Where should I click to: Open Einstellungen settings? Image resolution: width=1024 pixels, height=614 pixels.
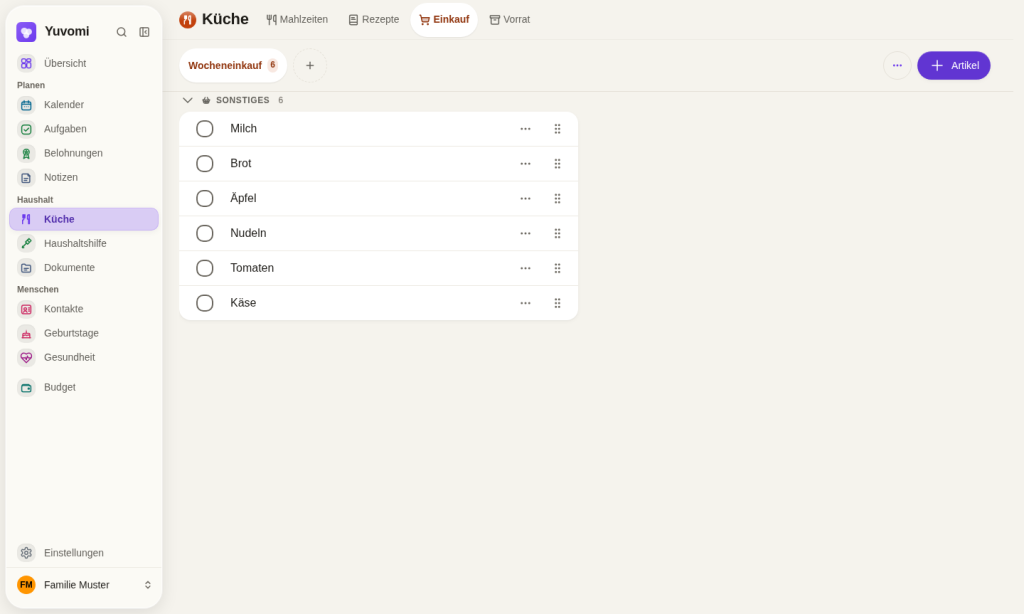point(84,553)
